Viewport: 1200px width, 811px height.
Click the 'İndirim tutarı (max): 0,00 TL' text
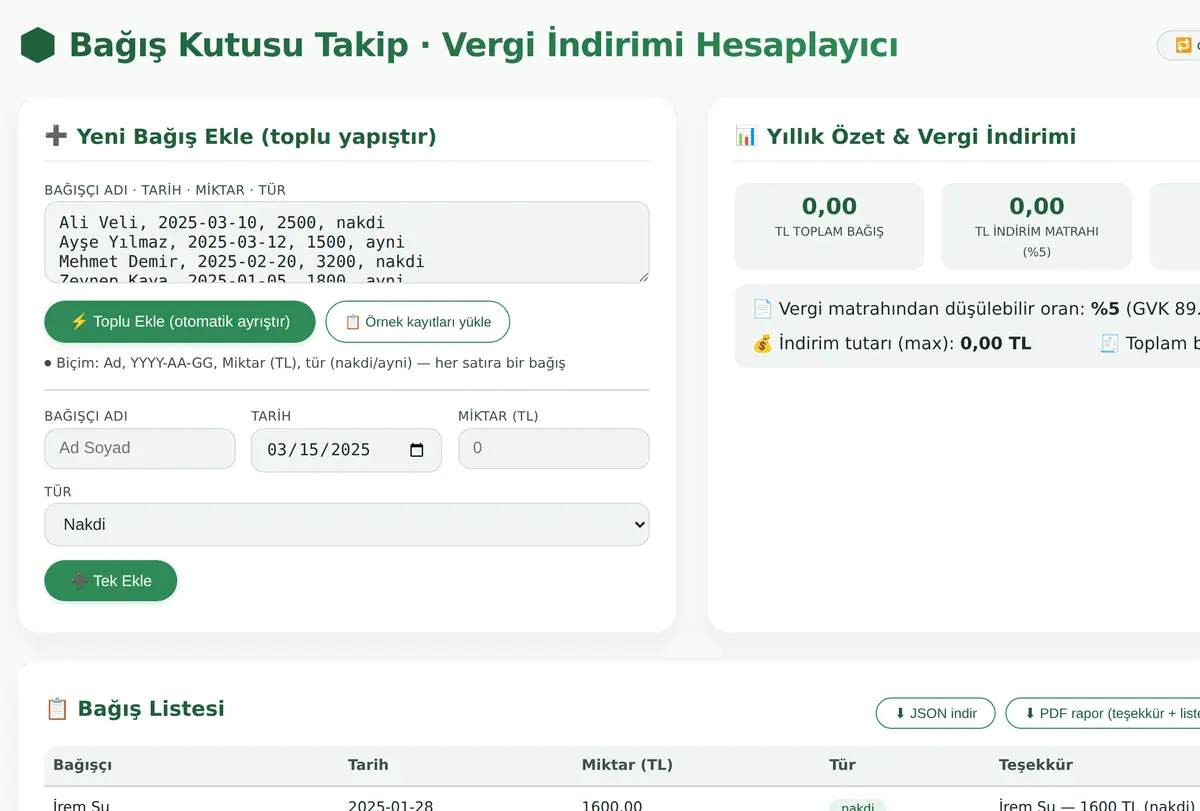pyautogui.click(x=905, y=343)
